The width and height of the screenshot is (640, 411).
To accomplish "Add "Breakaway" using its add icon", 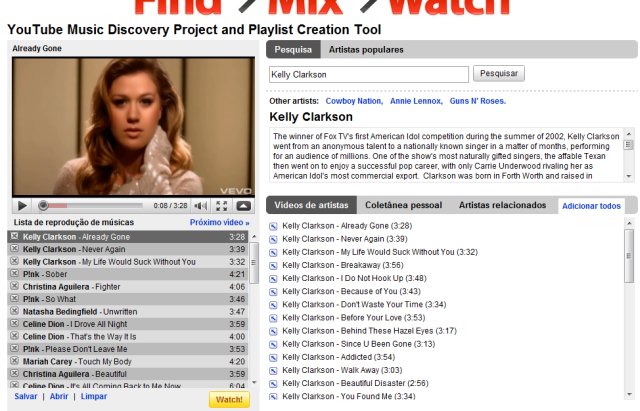I will point(274,265).
